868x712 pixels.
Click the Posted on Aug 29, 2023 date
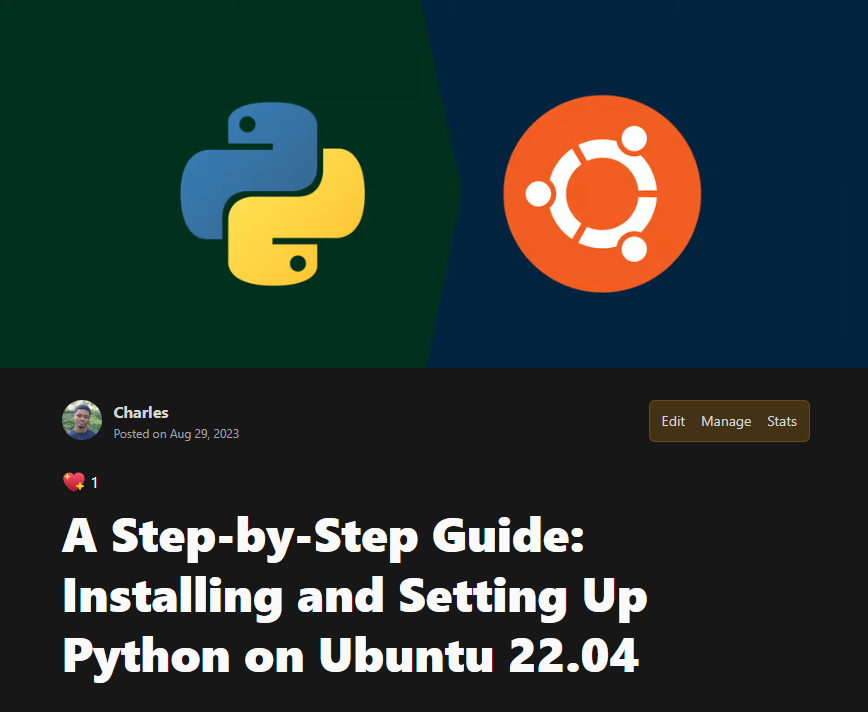(x=176, y=434)
